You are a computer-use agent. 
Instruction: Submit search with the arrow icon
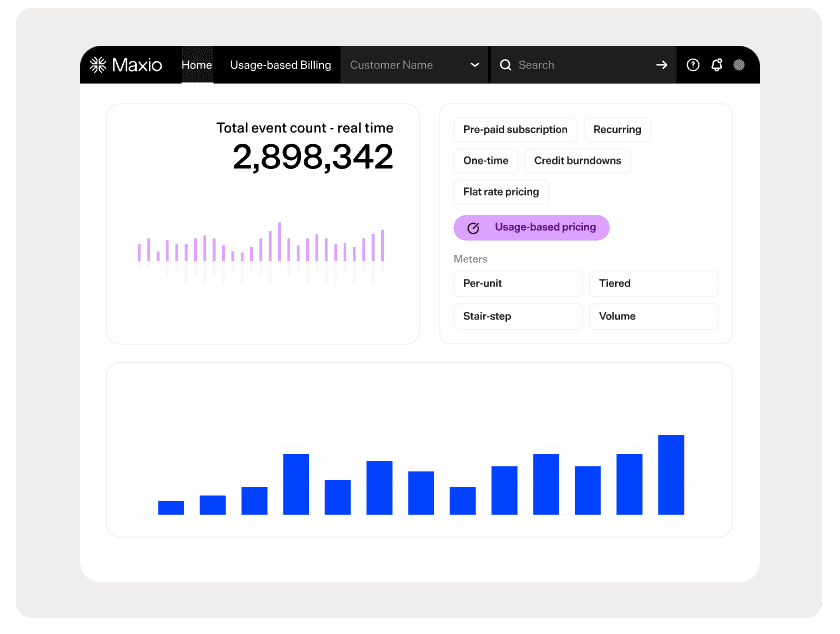tap(662, 65)
